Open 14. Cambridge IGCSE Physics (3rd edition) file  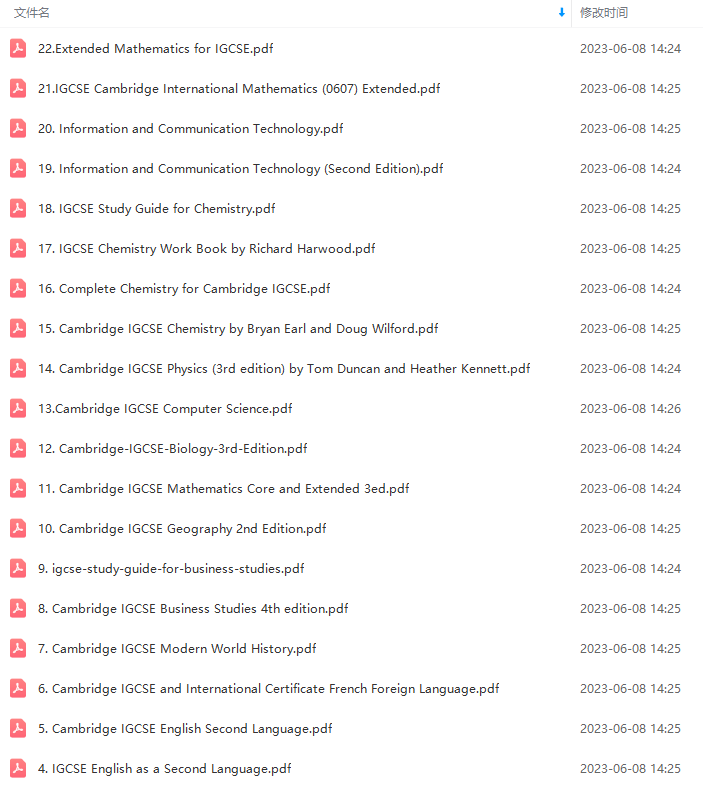[x=284, y=369]
